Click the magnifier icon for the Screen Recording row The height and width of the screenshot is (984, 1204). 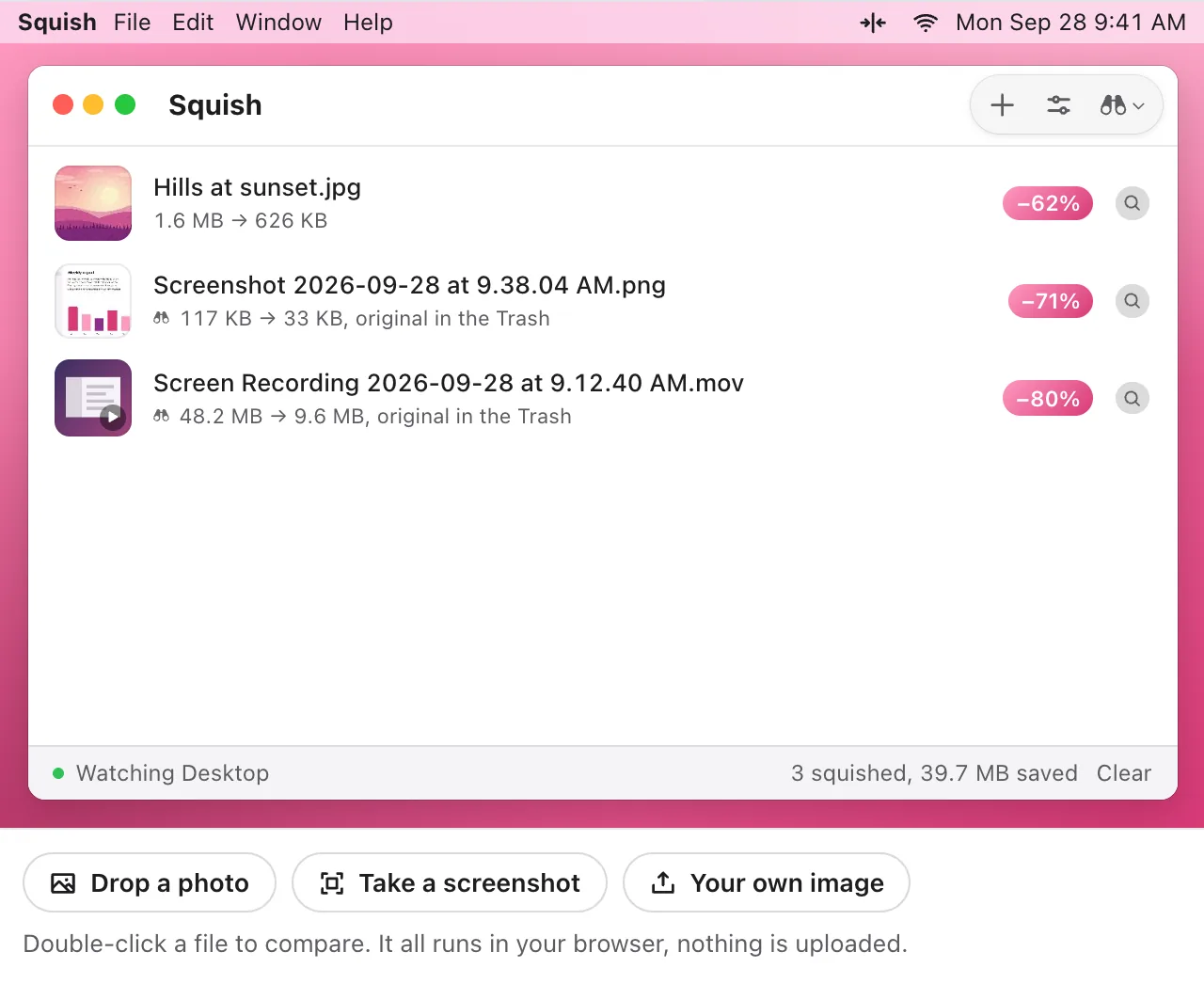(x=1133, y=399)
